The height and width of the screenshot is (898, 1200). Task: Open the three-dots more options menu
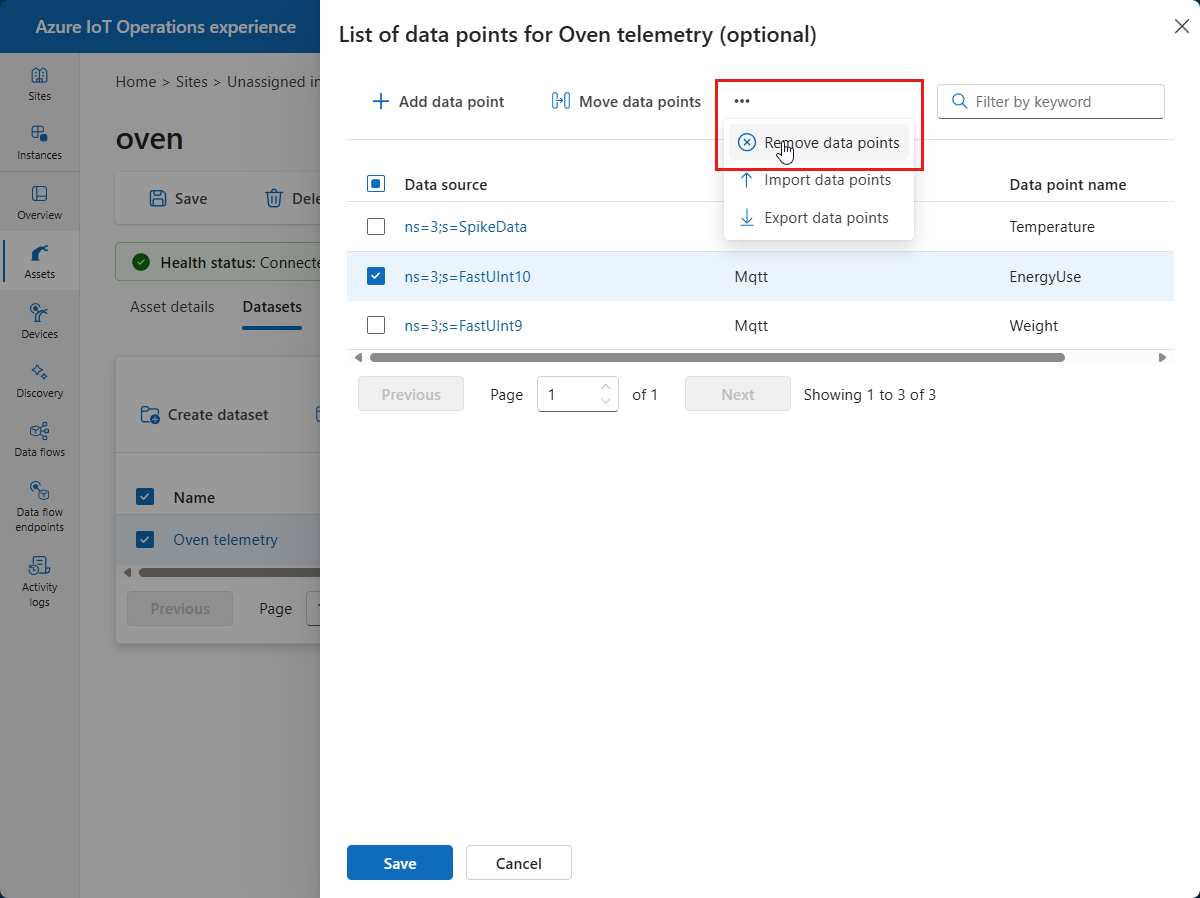click(741, 101)
